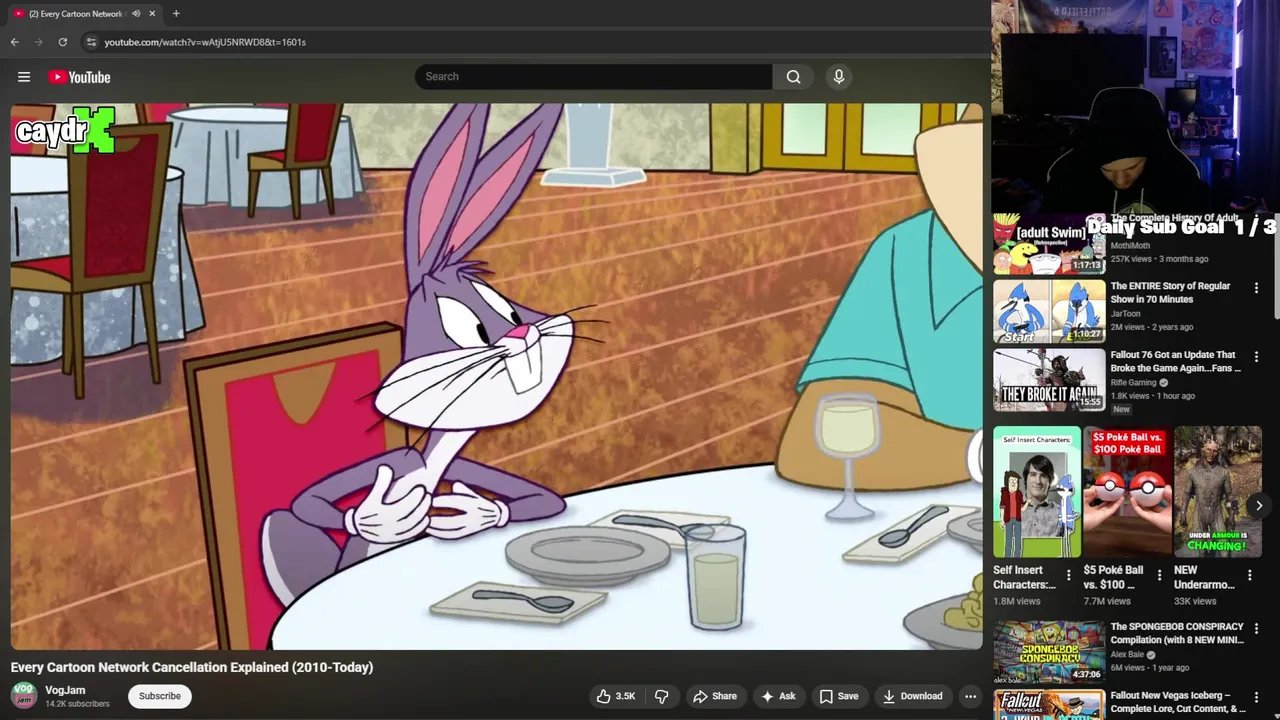
Task: Open the Regular Show video thumbnail
Action: pos(1049,311)
